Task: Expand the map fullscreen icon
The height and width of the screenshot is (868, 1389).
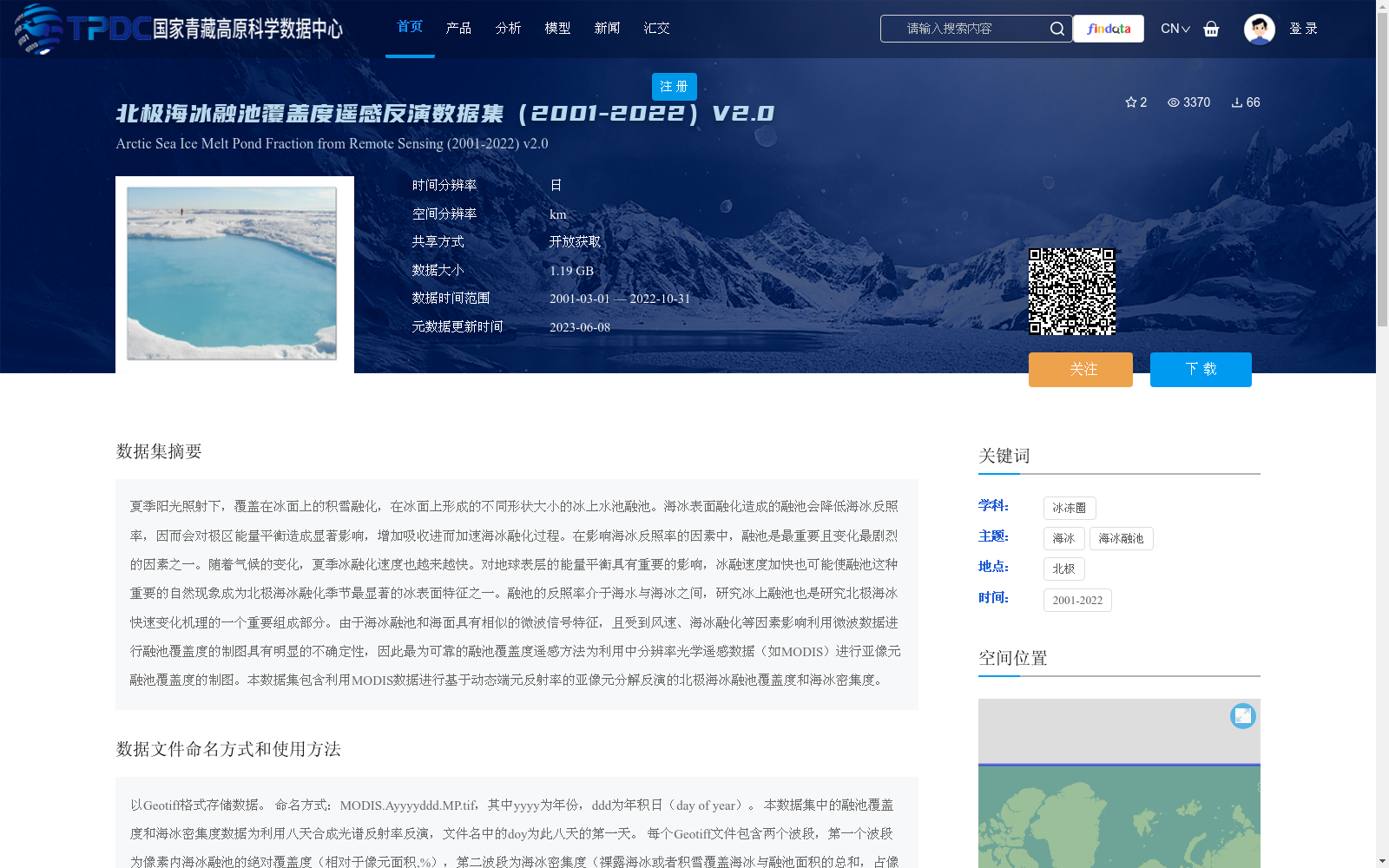Action: (1242, 715)
